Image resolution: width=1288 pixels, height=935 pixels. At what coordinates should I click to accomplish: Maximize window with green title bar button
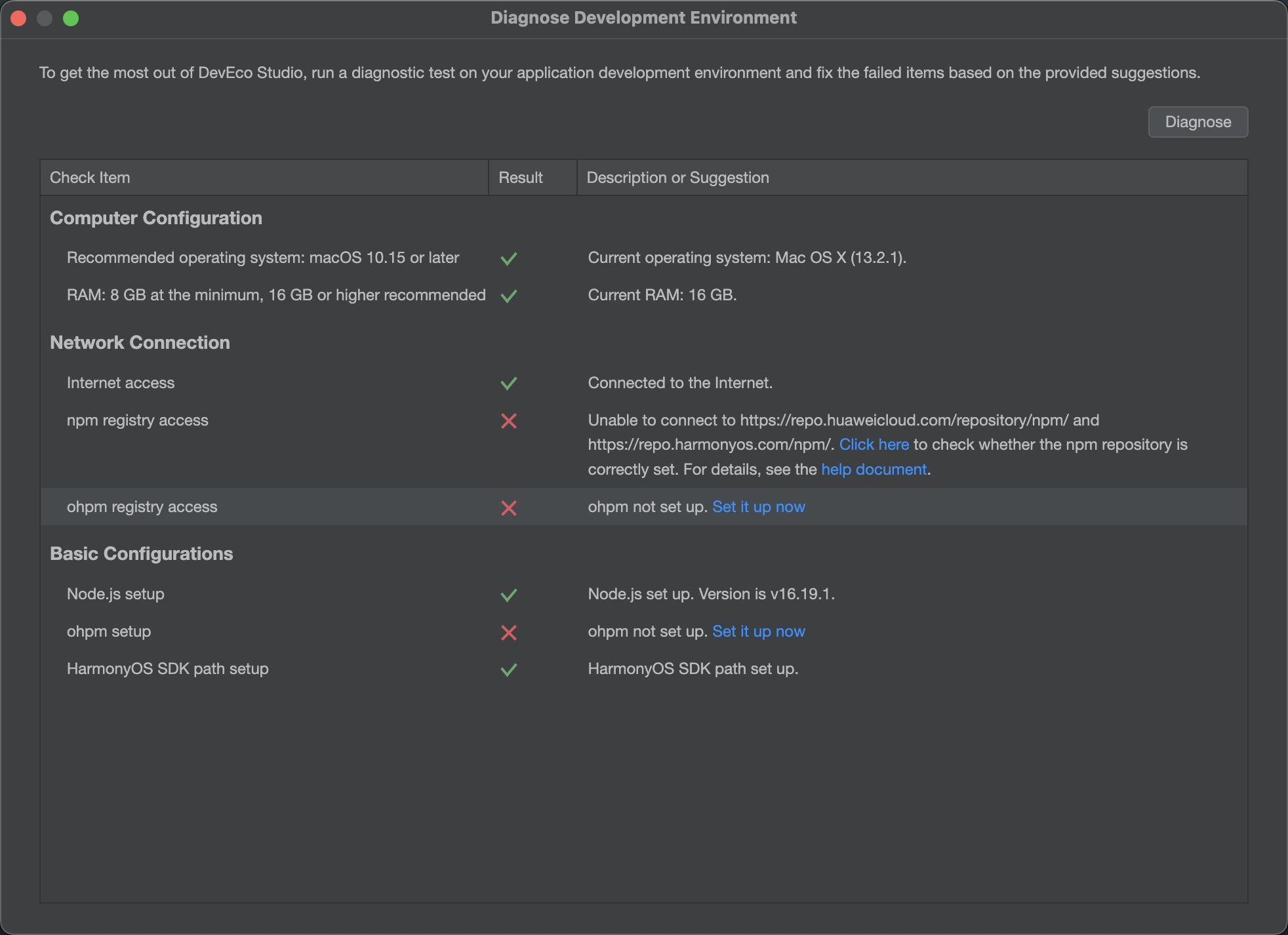(x=71, y=18)
